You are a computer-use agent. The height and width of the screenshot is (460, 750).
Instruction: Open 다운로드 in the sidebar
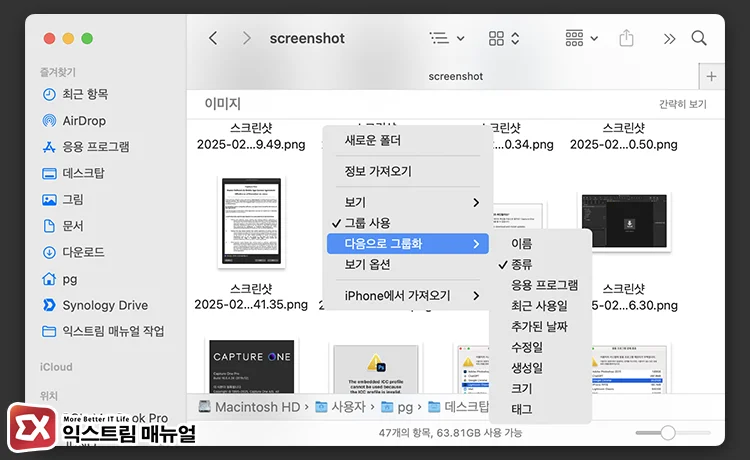pyautogui.click(x=73, y=252)
